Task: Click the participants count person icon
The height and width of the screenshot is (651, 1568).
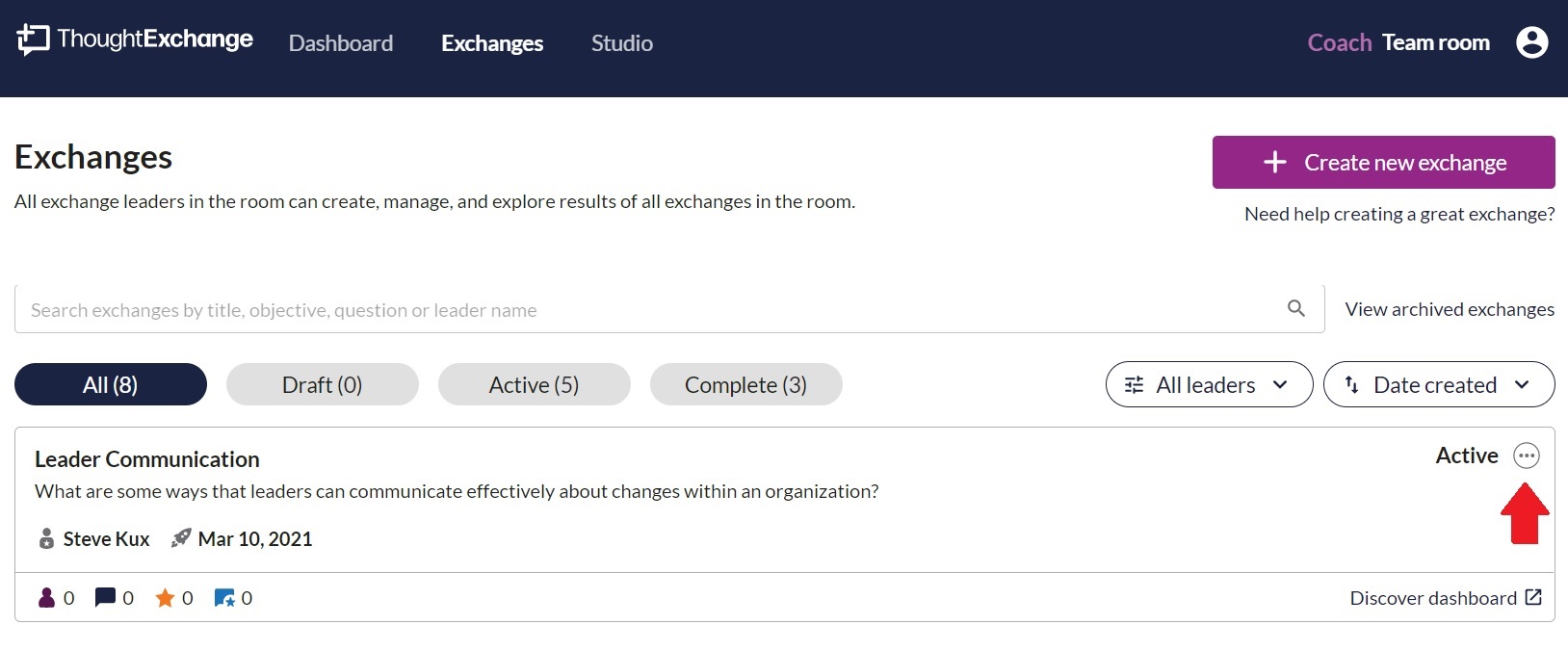Action: click(46, 598)
